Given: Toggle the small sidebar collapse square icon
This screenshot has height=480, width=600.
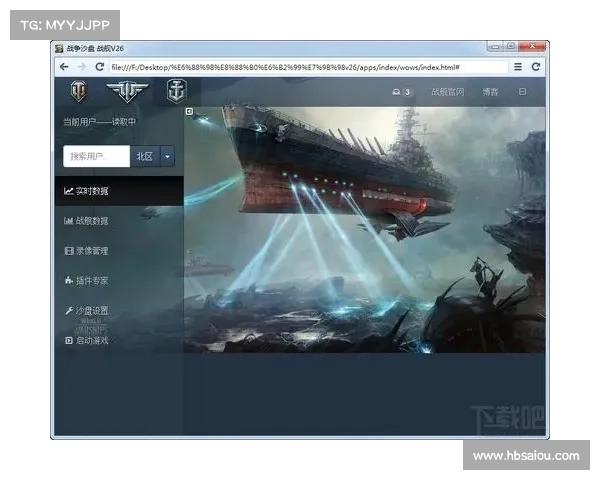Looking at the screenshot, I should (x=190, y=112).
